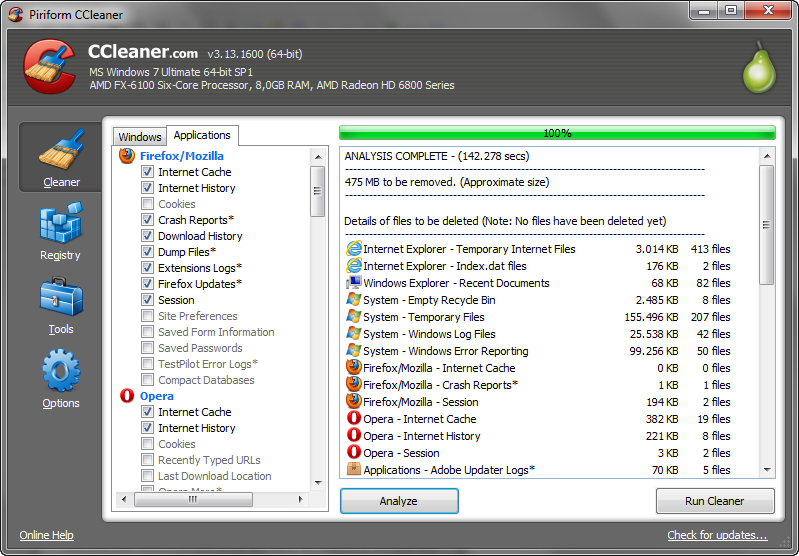Viewport: 799px width, 556px height.
Task: Click the Run Cleaner button
Action: [x=715, y=501]
